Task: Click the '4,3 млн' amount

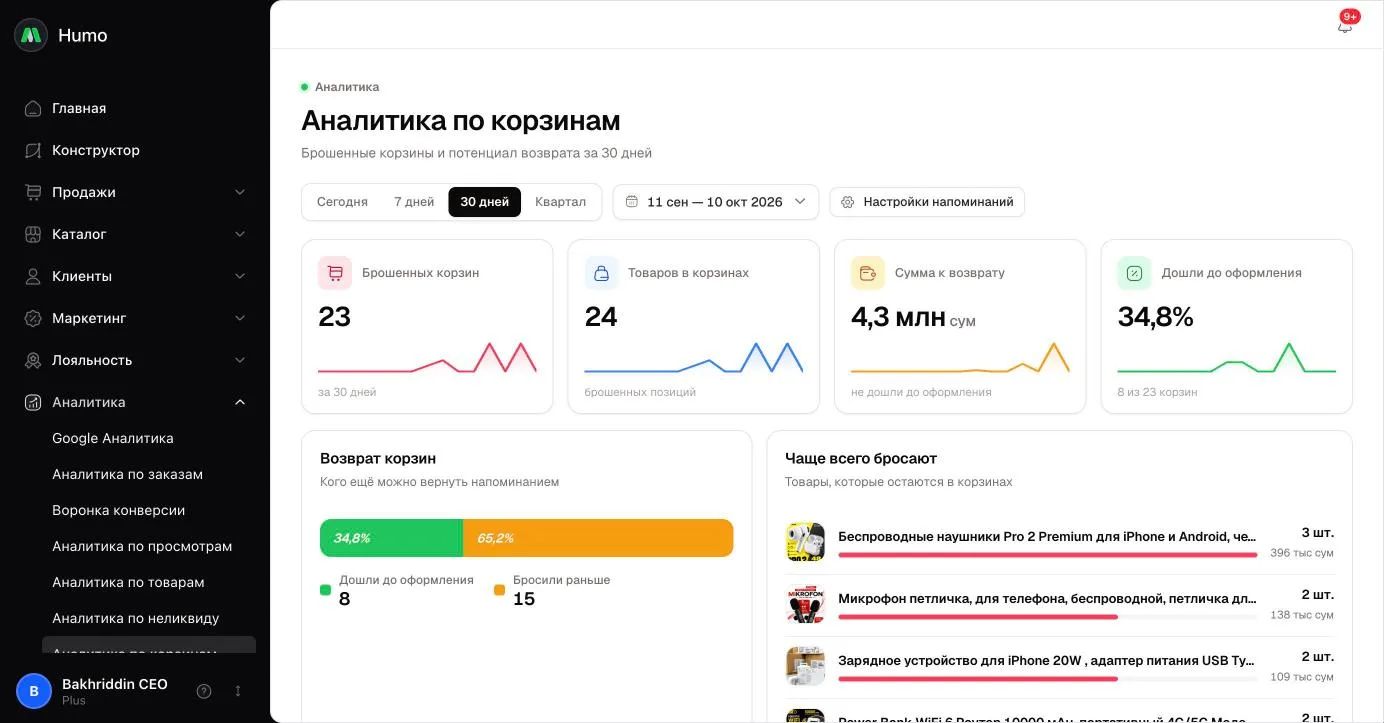Action: pos(898,317)
